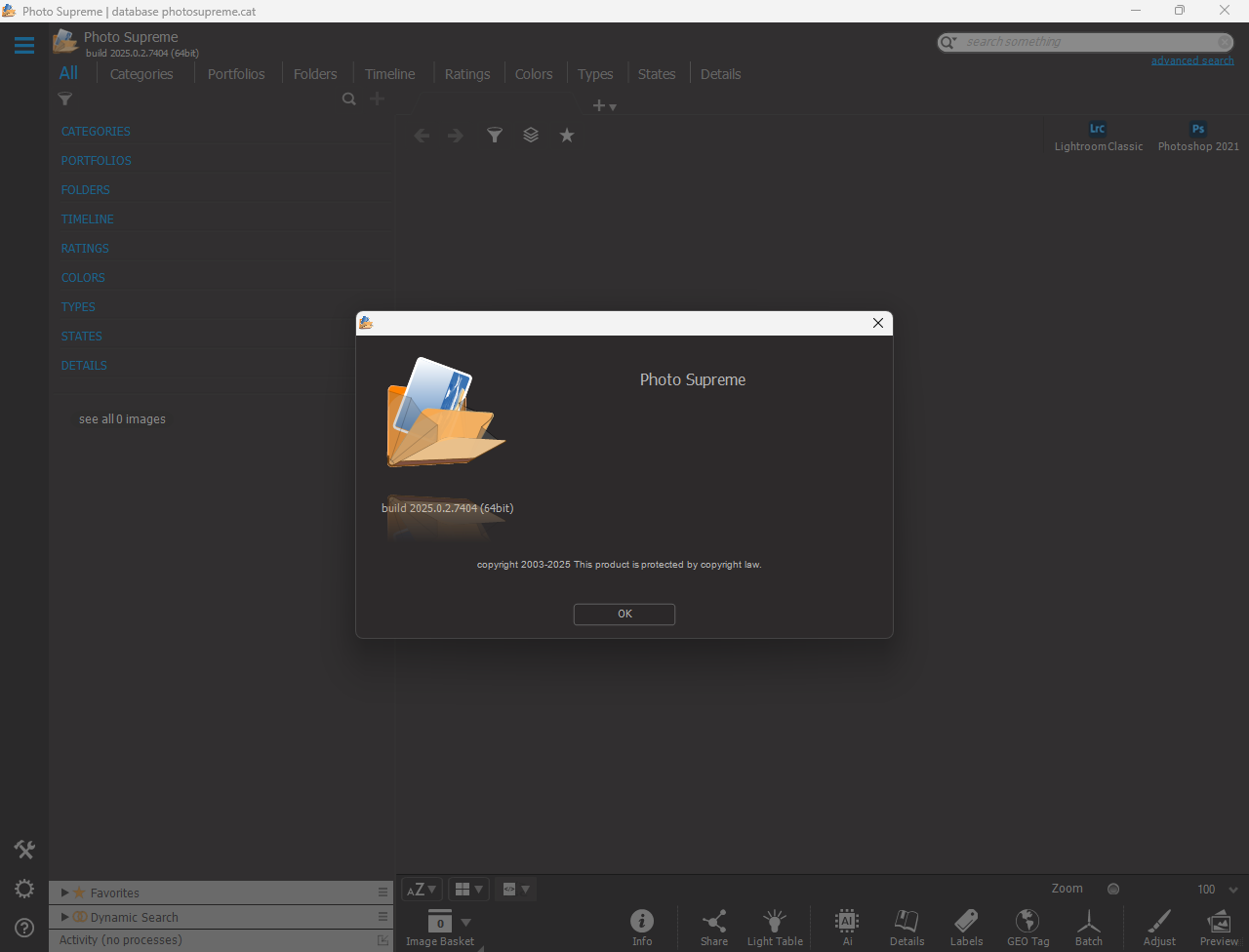Image resolution: width=1249 pixels, height=952 pixels.
Task: Open settings gear in left sidebar
Action: point(24,889)
